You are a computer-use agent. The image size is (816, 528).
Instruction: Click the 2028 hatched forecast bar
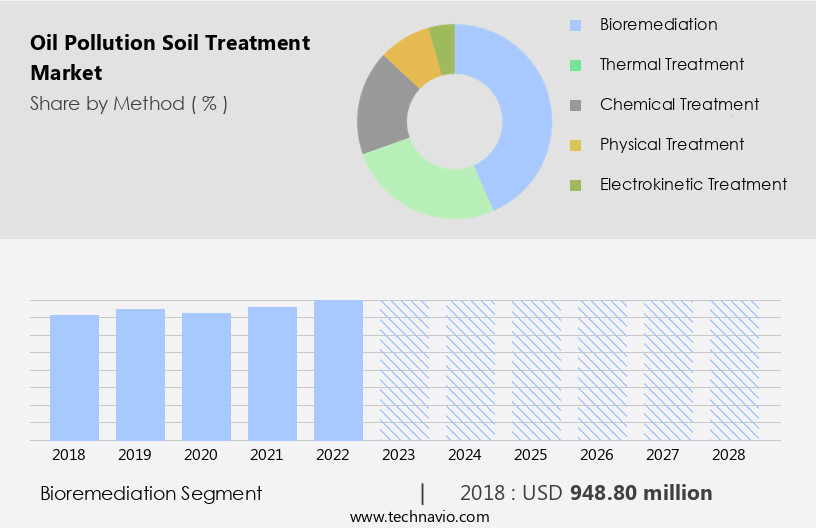[734, 370]
